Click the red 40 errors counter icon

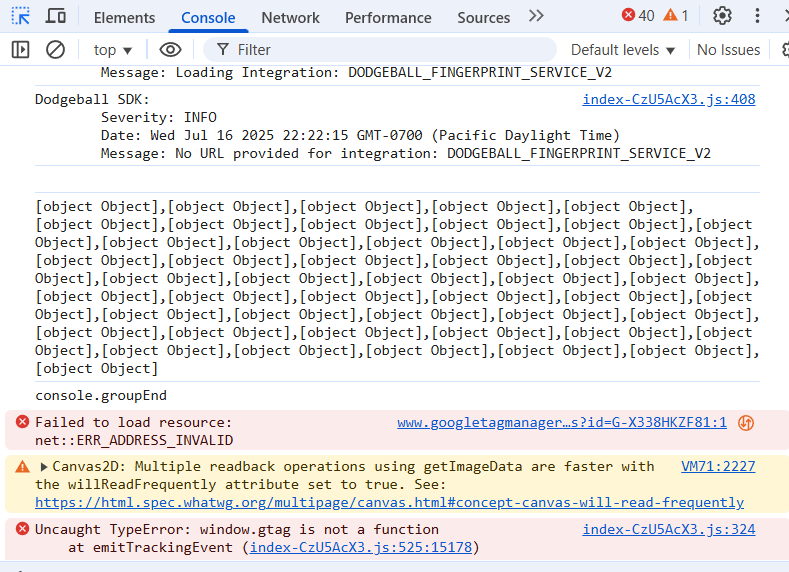pos(628,15)
